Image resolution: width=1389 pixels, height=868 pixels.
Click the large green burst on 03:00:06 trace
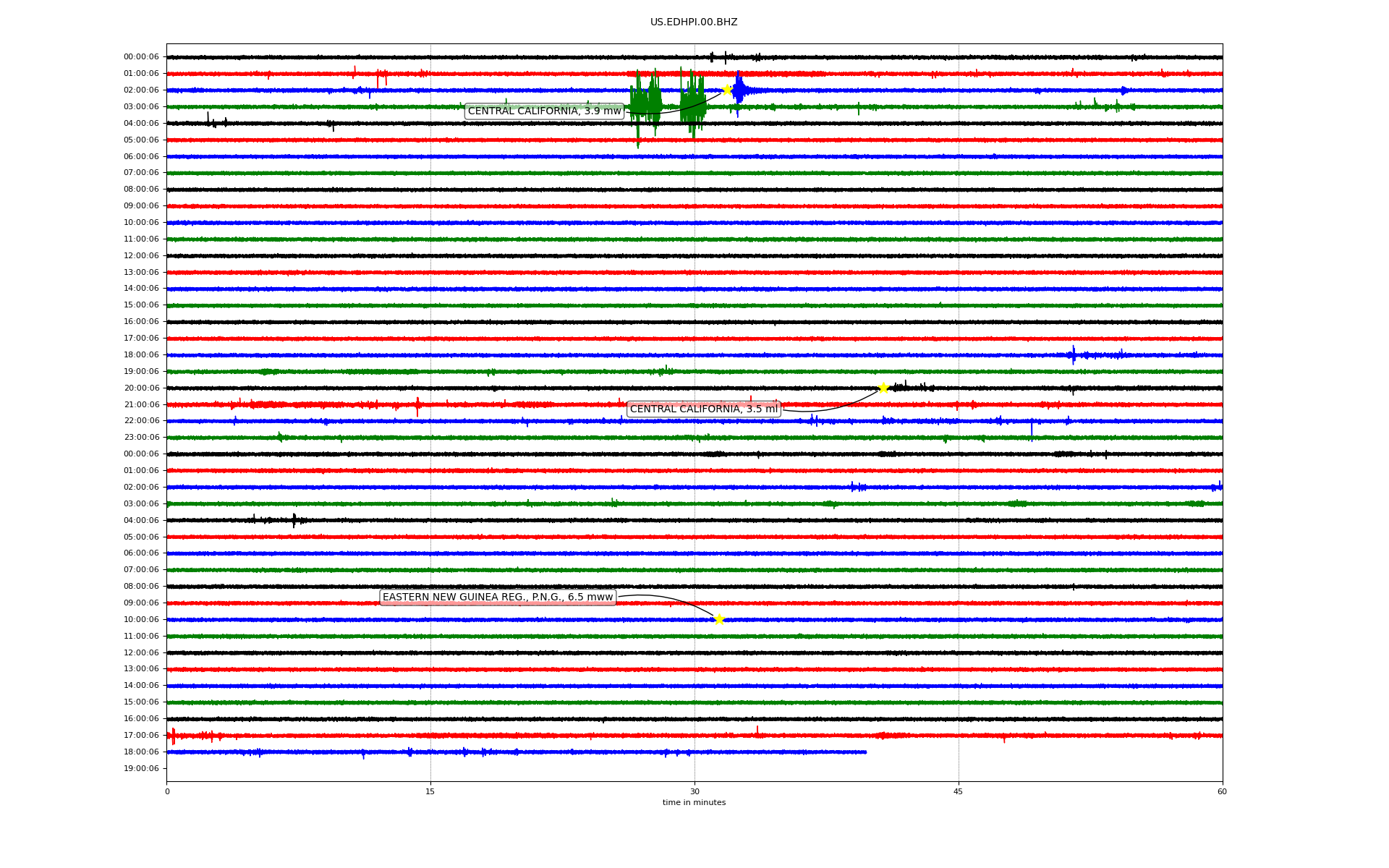tap(645, 105)
